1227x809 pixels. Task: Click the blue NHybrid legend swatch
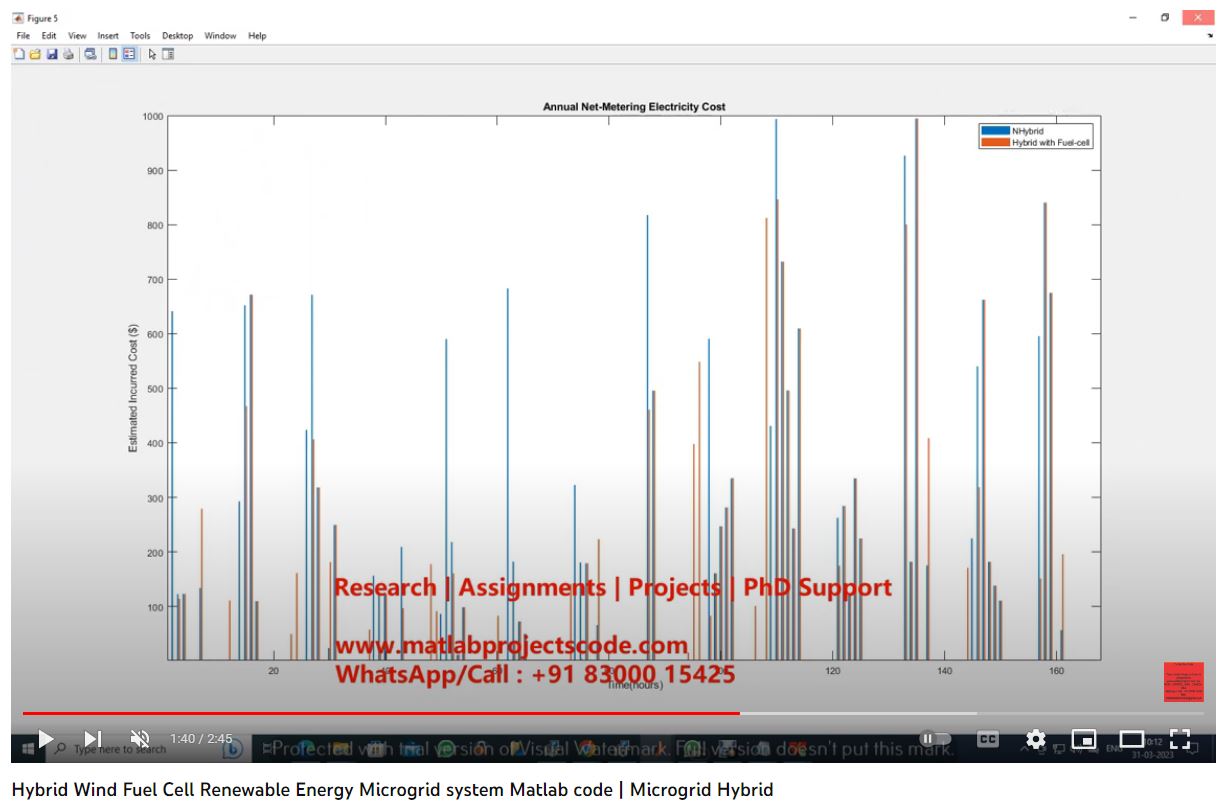pos(996,131)
